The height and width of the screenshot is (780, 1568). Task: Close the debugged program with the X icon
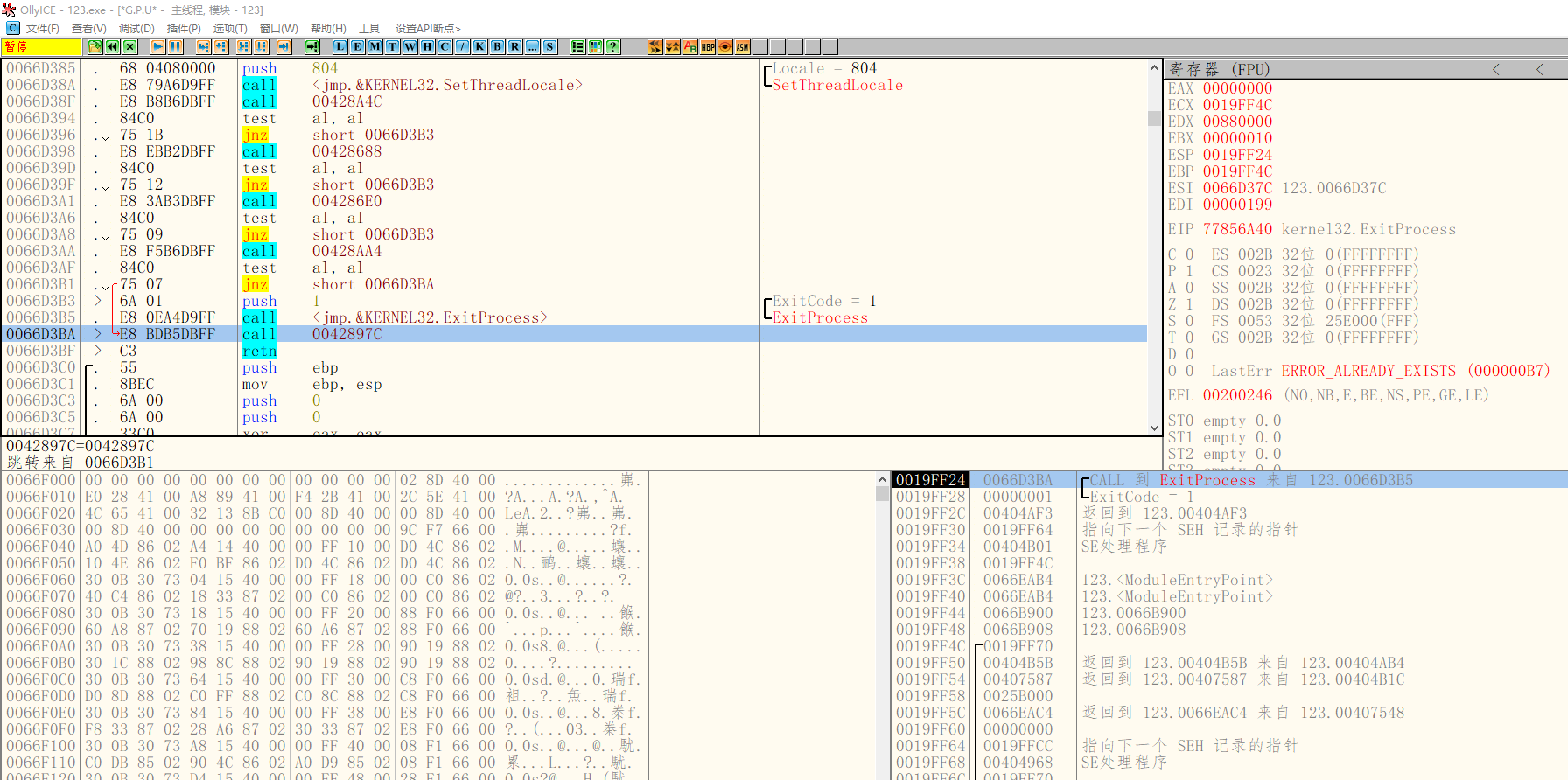point(130,47)
